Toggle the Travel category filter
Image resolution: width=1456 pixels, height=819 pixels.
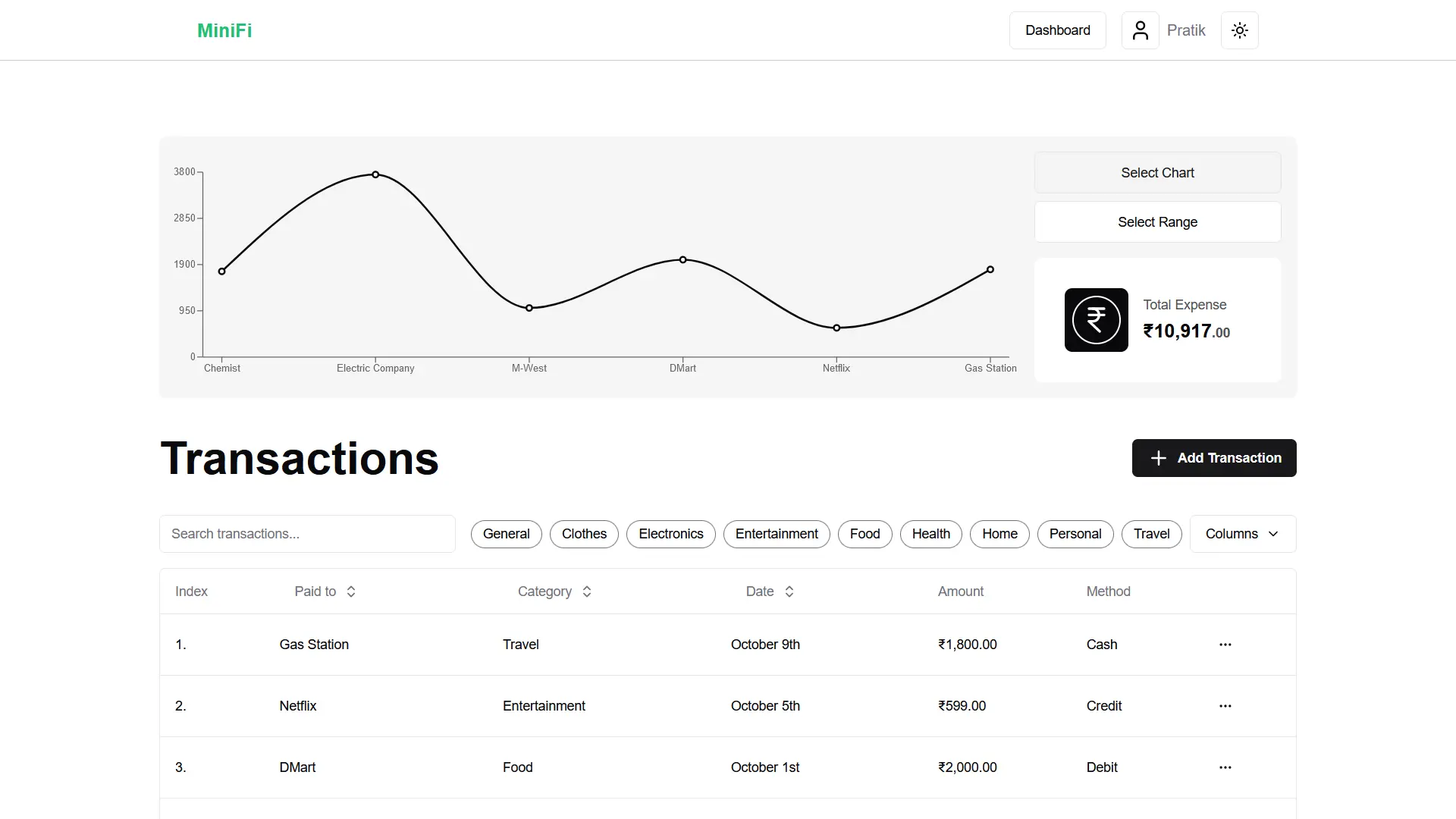click(1151, 534)
